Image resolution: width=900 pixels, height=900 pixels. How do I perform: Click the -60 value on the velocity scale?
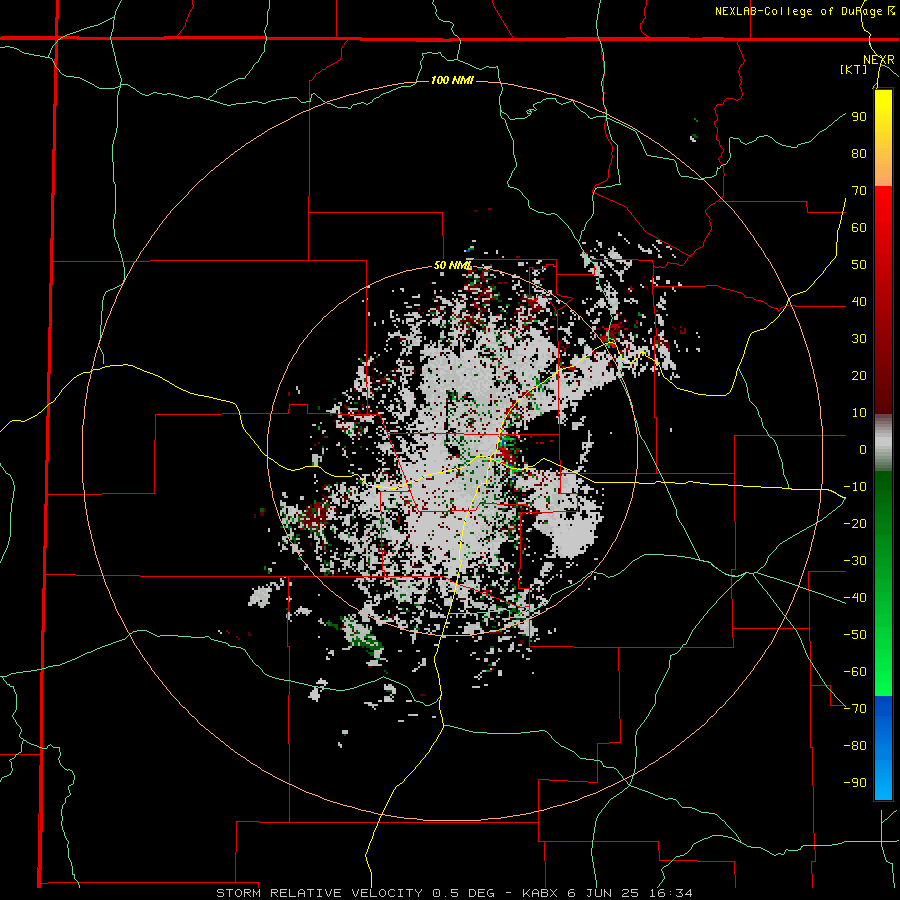[x=855, y=672]
